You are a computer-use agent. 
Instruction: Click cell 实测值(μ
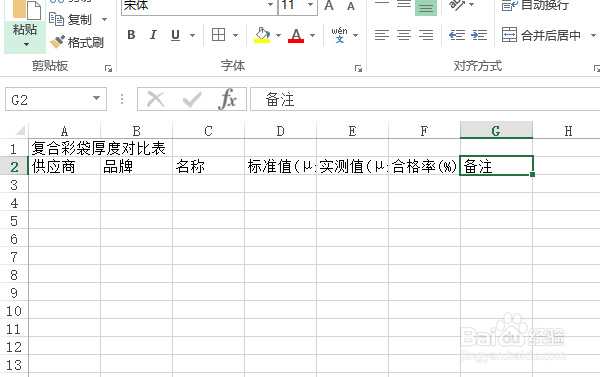coord(352,166)
